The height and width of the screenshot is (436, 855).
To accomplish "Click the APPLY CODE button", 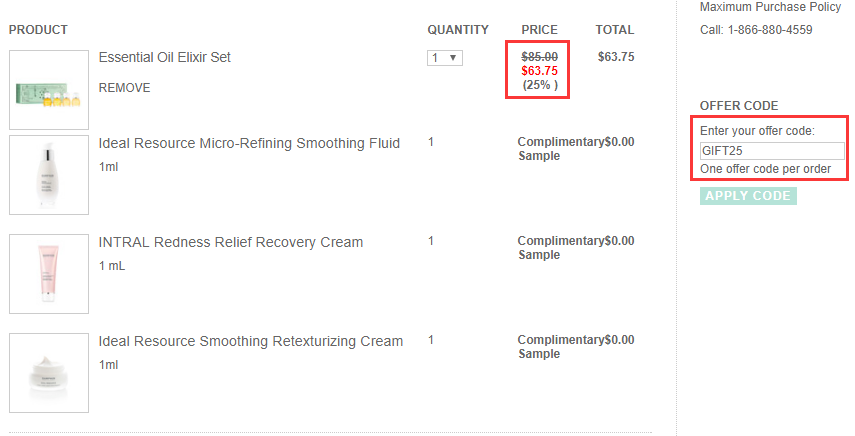I will [x=748, y=196].
